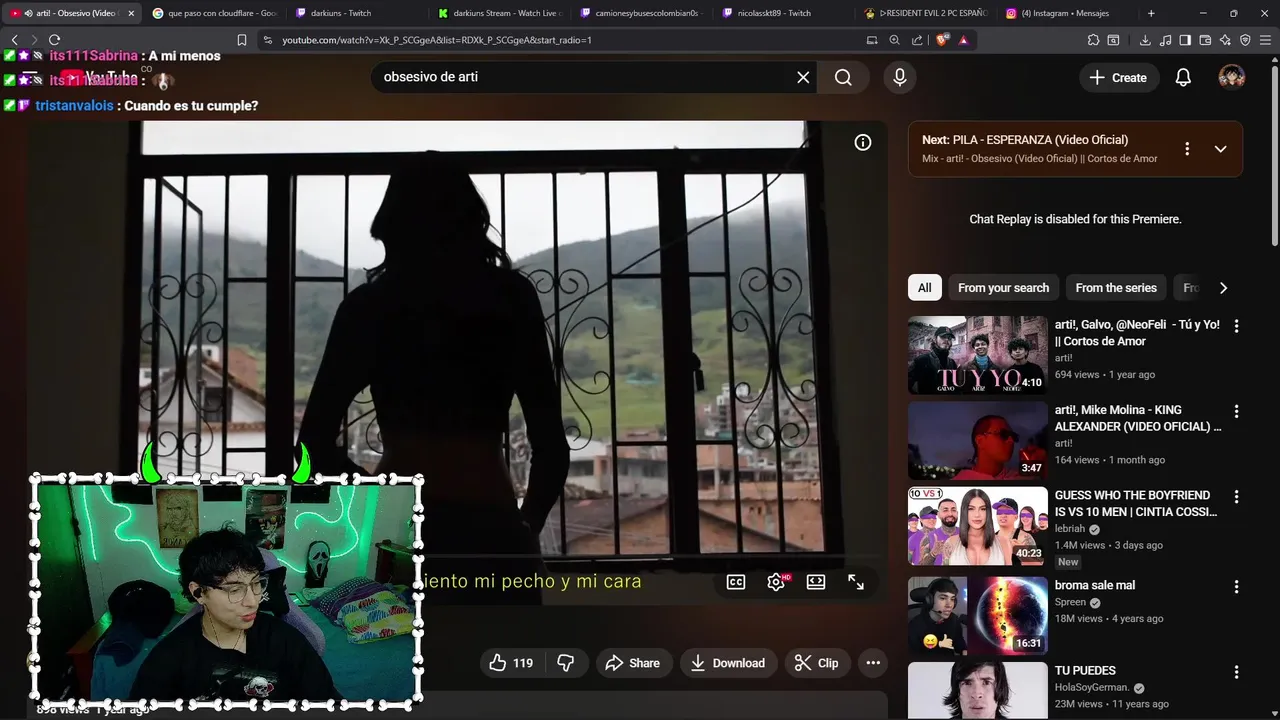Open the playlist music note icon in the browser toolbar
1280x720 pixels.
pos(1165,40)
